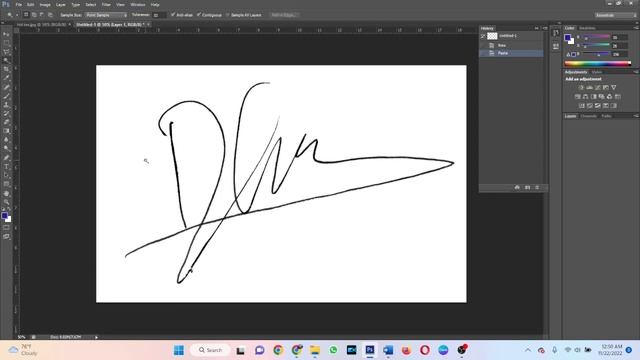Image resolution: width=640 pixels, height=360 pixels.
Task: Click the Refine Edge button
Action: click(x=283, y=15)
